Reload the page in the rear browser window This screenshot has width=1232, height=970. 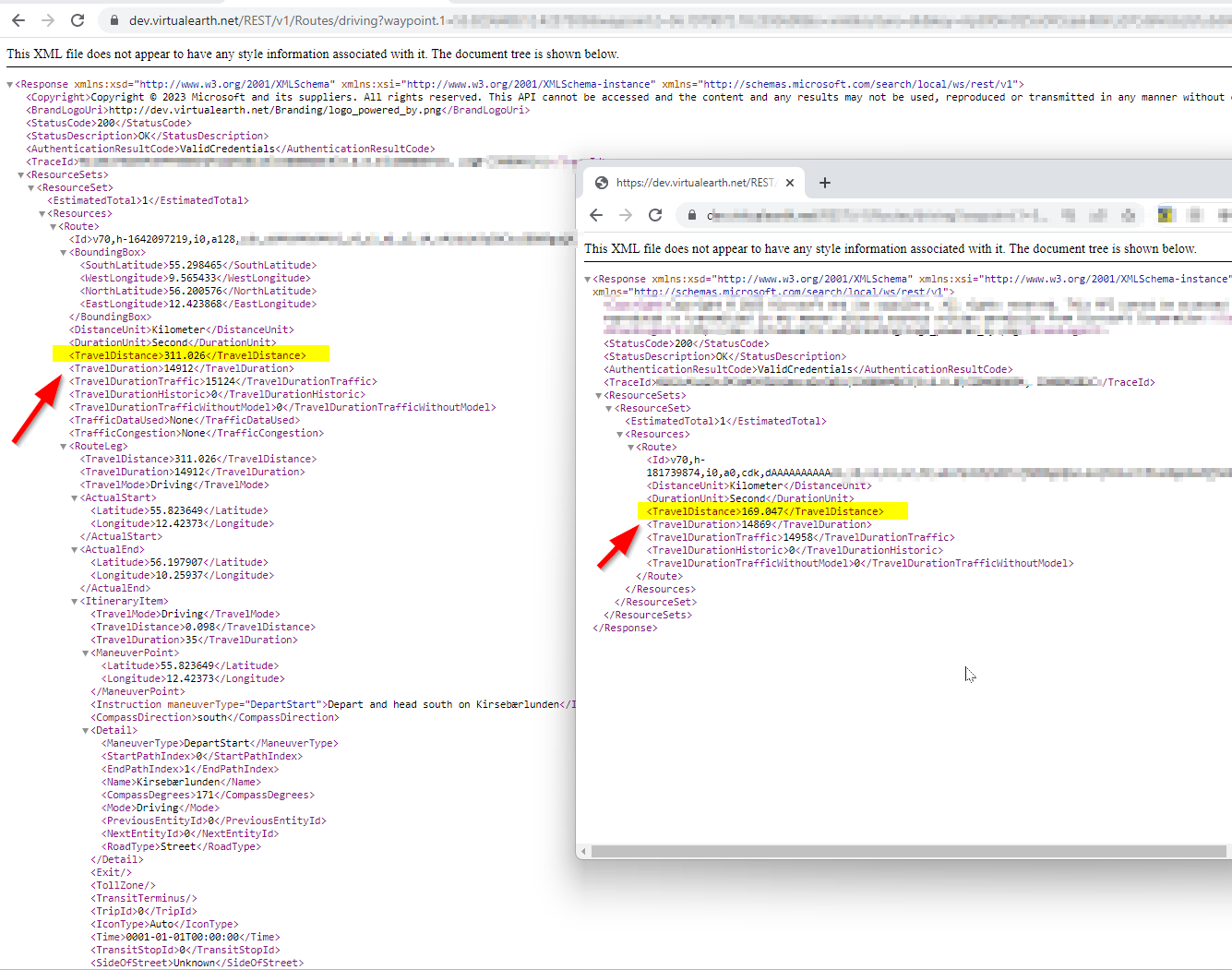point(78,20)
